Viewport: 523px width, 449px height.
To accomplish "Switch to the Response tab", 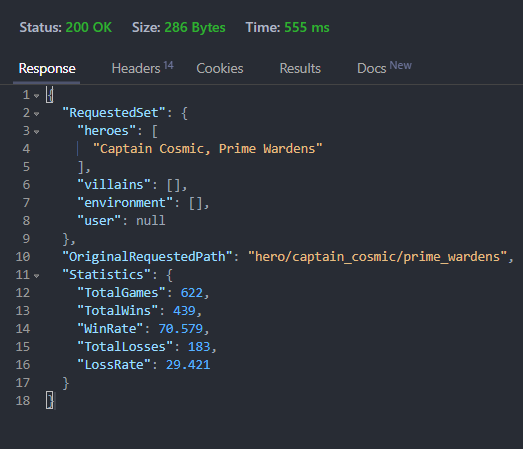I will pos(47,68).
